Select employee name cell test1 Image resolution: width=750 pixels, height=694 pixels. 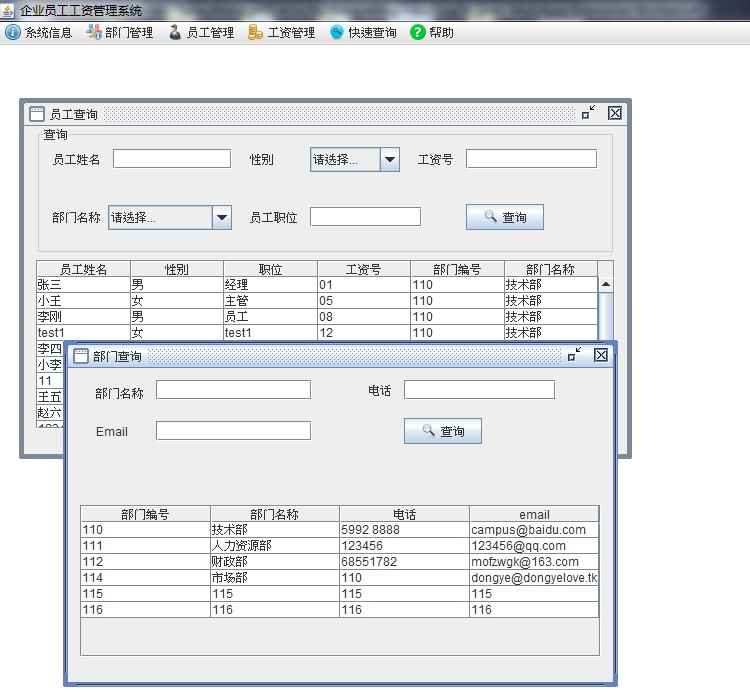coord(83,332)
